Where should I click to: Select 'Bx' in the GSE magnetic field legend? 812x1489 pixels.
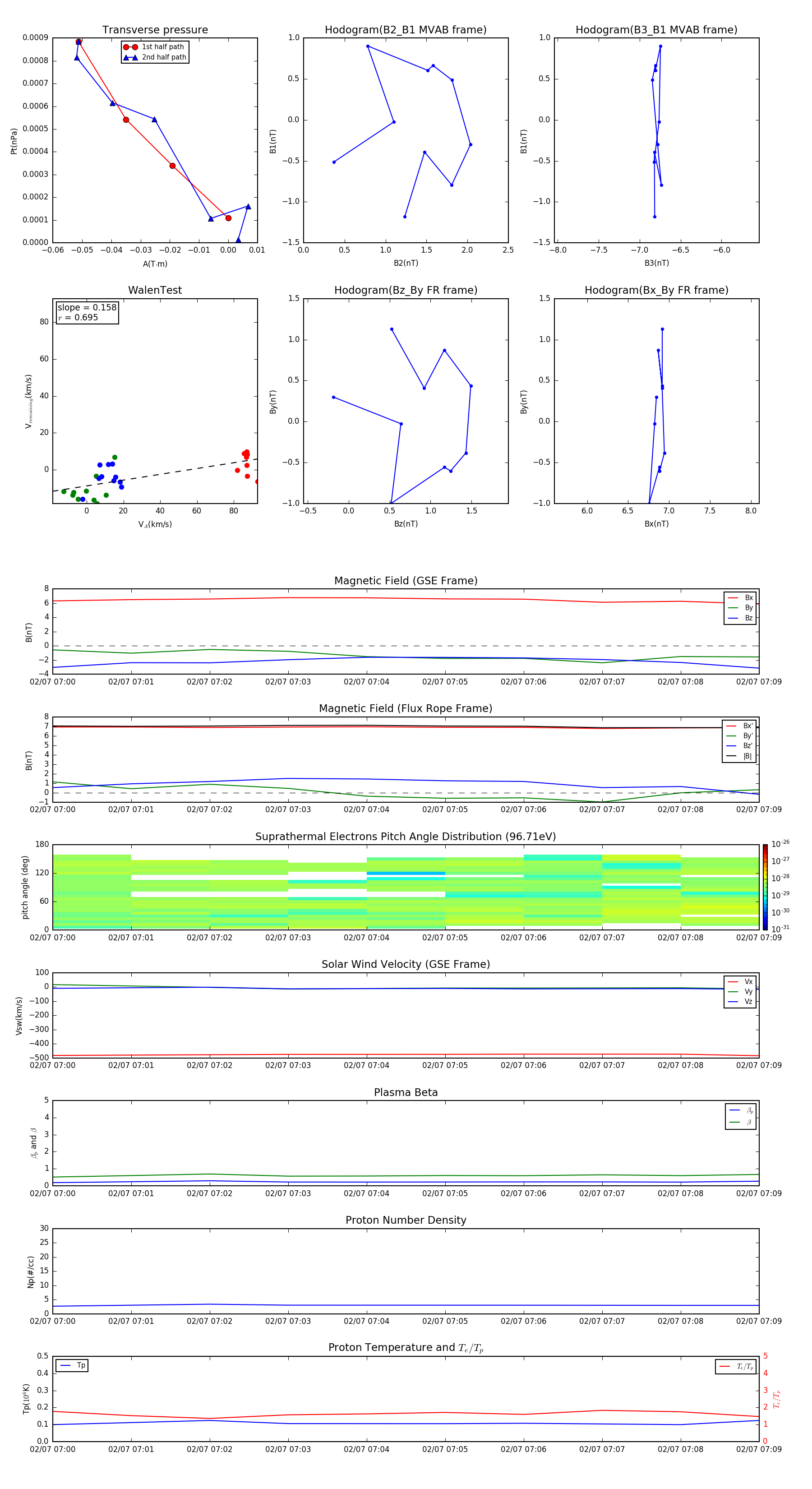[x=740, y=598]
